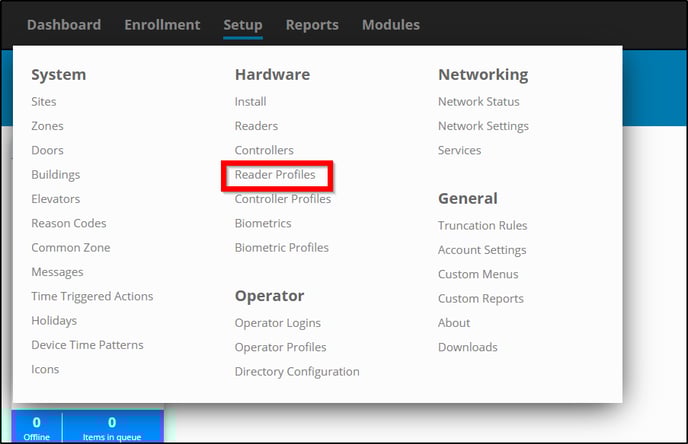Select Device Time Patterns
Image resolution: width=688 pixels, height=444 pixels.
(87, 345)
